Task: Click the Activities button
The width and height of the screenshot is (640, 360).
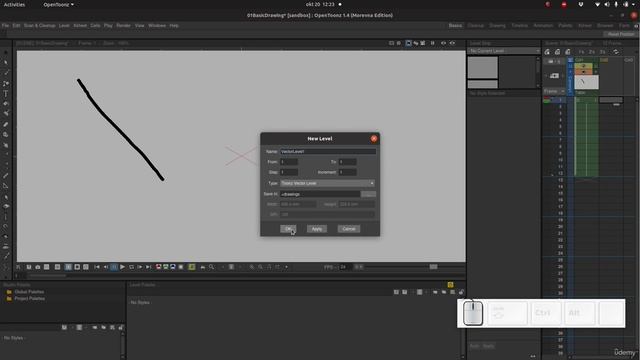Action: click(x=14, y=4)
